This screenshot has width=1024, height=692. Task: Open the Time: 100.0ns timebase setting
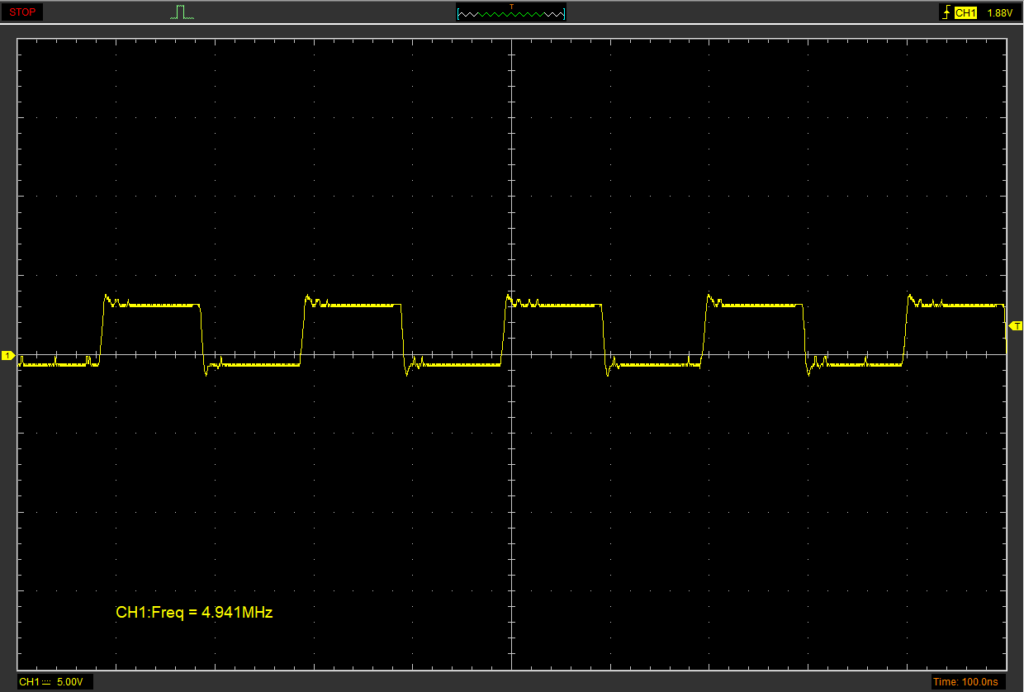pos(965,681)
